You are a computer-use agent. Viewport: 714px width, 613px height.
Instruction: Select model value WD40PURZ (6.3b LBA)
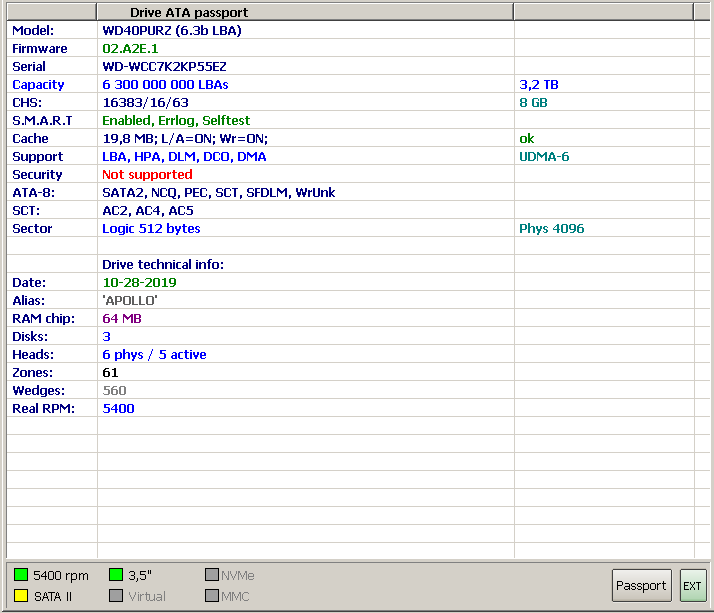click(x=172, y=31)
